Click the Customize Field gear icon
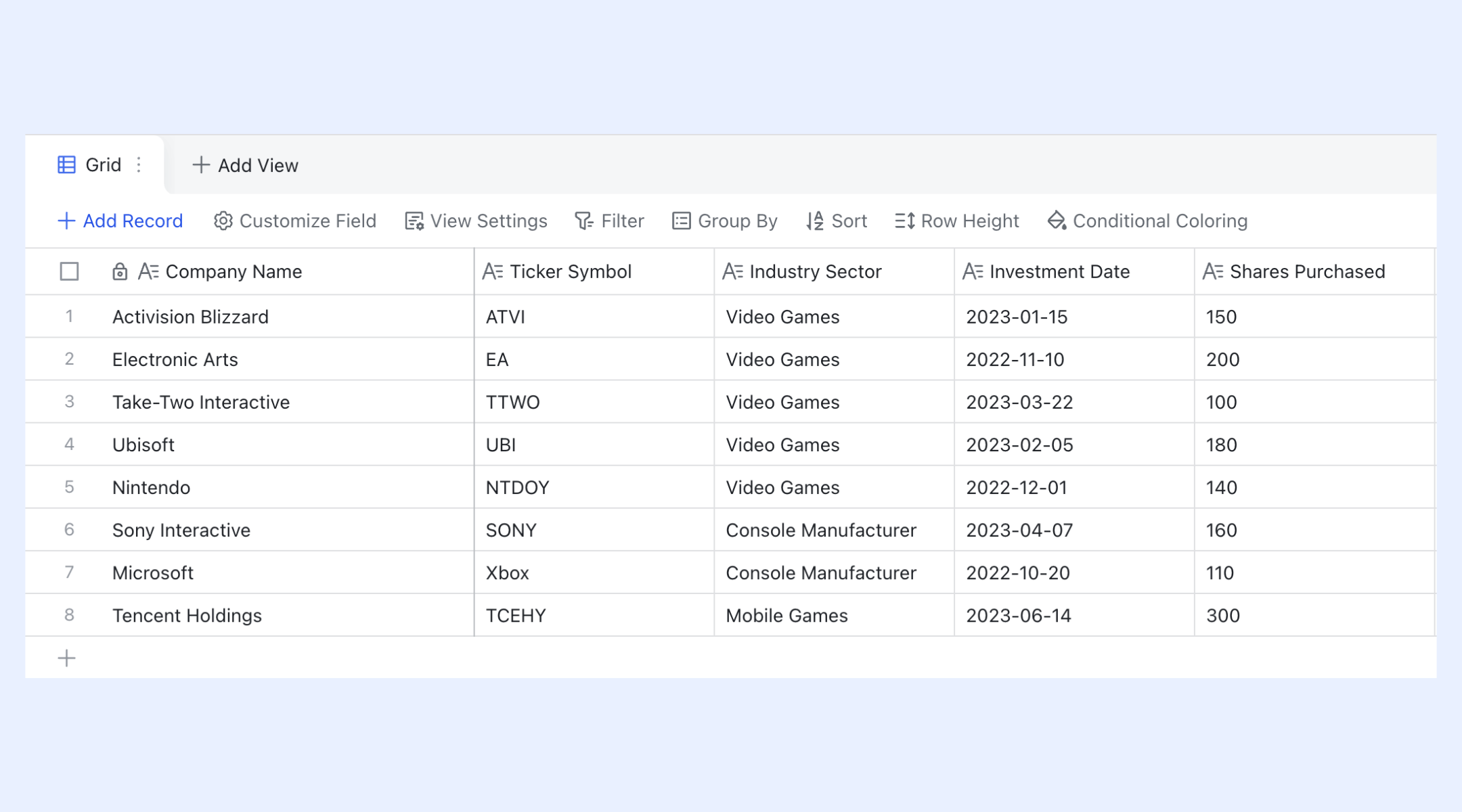The height and width of the screenshot is (812, 1462). click(x=223, y=221)
